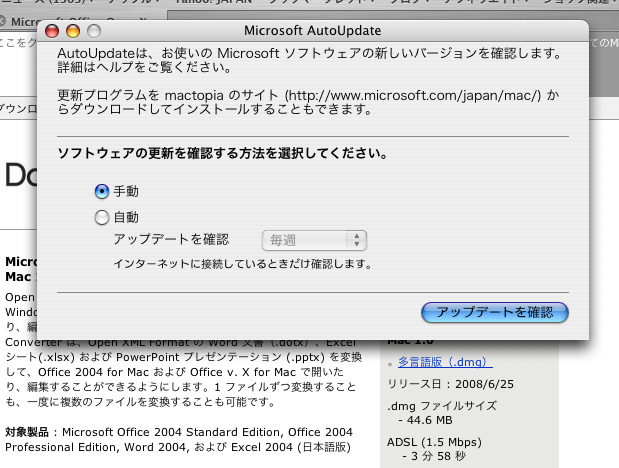Screen dimensions: 619x468
Task: Click the アップデートを確認 label beside the dropdown
Action: click(x=171, y=239)
